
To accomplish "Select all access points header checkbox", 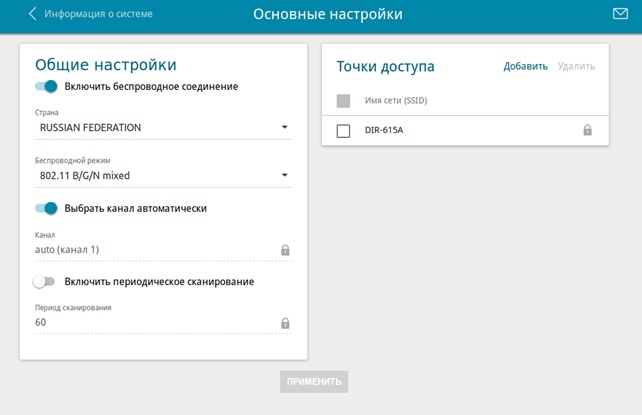I will pos(343,101).
